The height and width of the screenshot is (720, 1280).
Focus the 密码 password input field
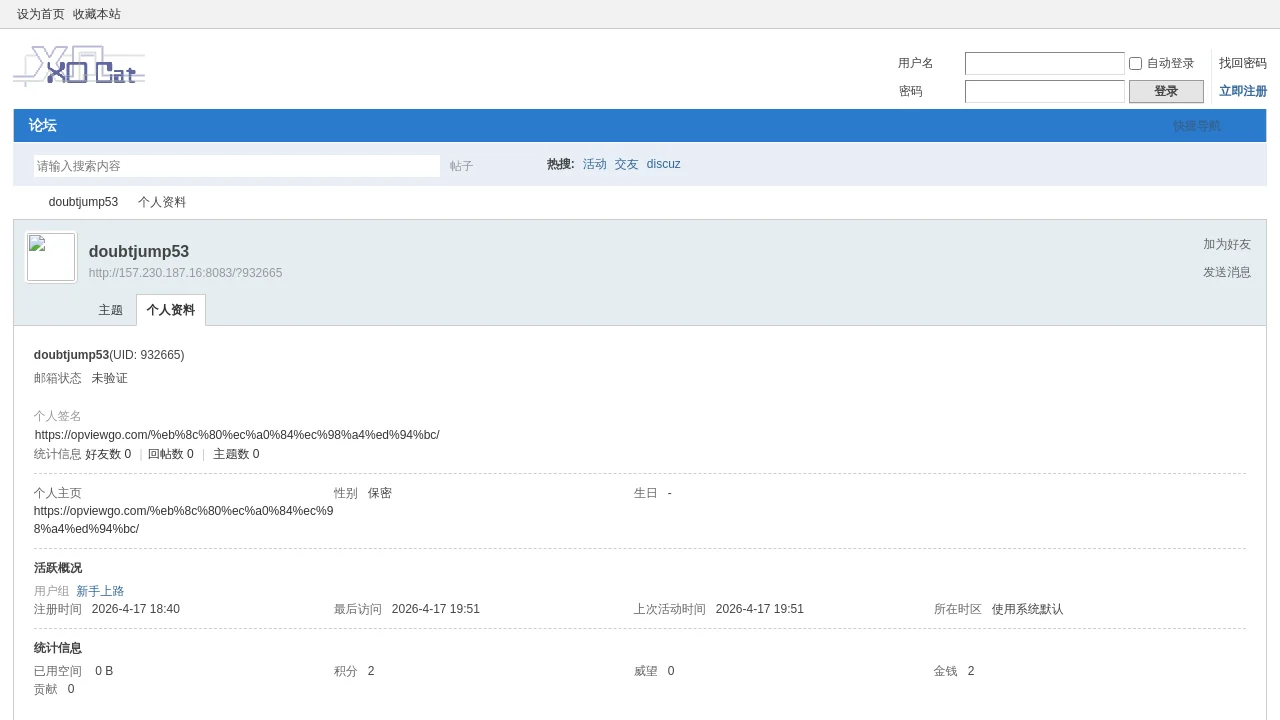(x=1044, y=92)
